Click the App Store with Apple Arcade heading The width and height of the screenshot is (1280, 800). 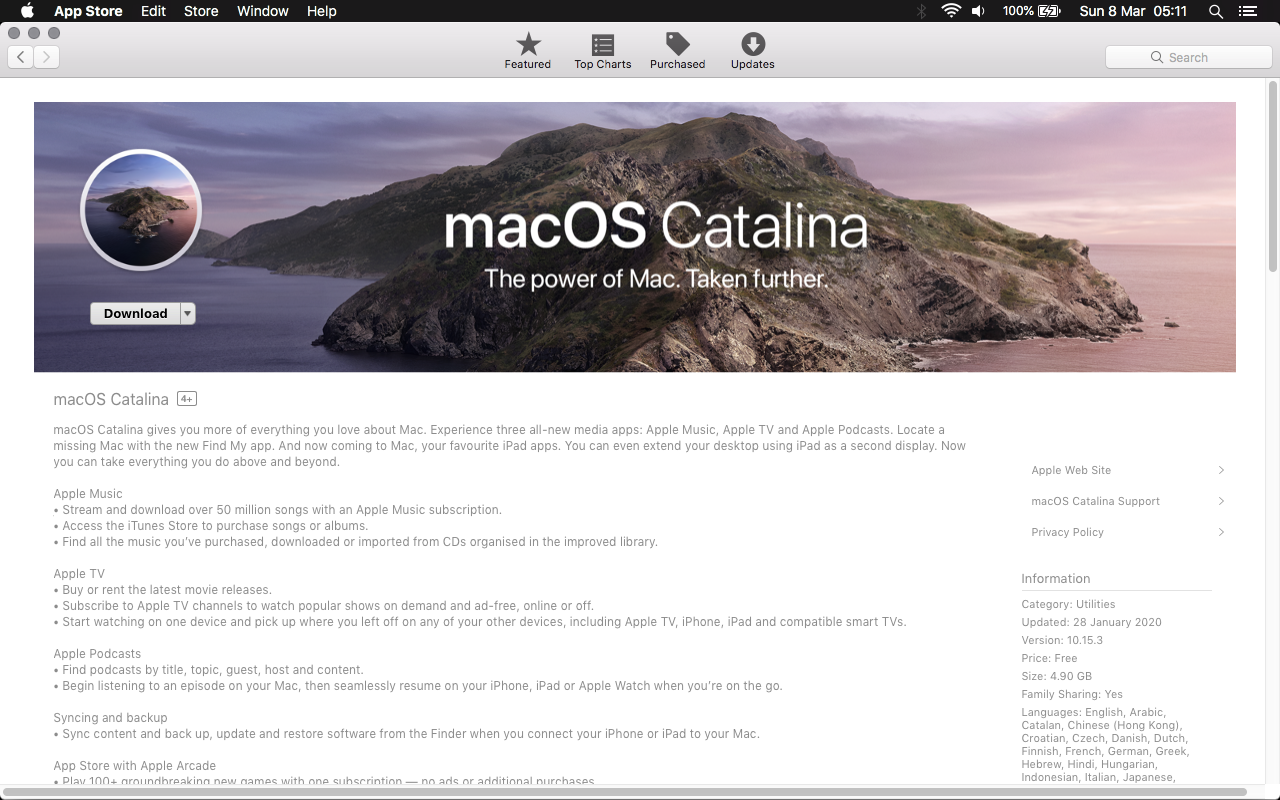click(x=135, y=766)
